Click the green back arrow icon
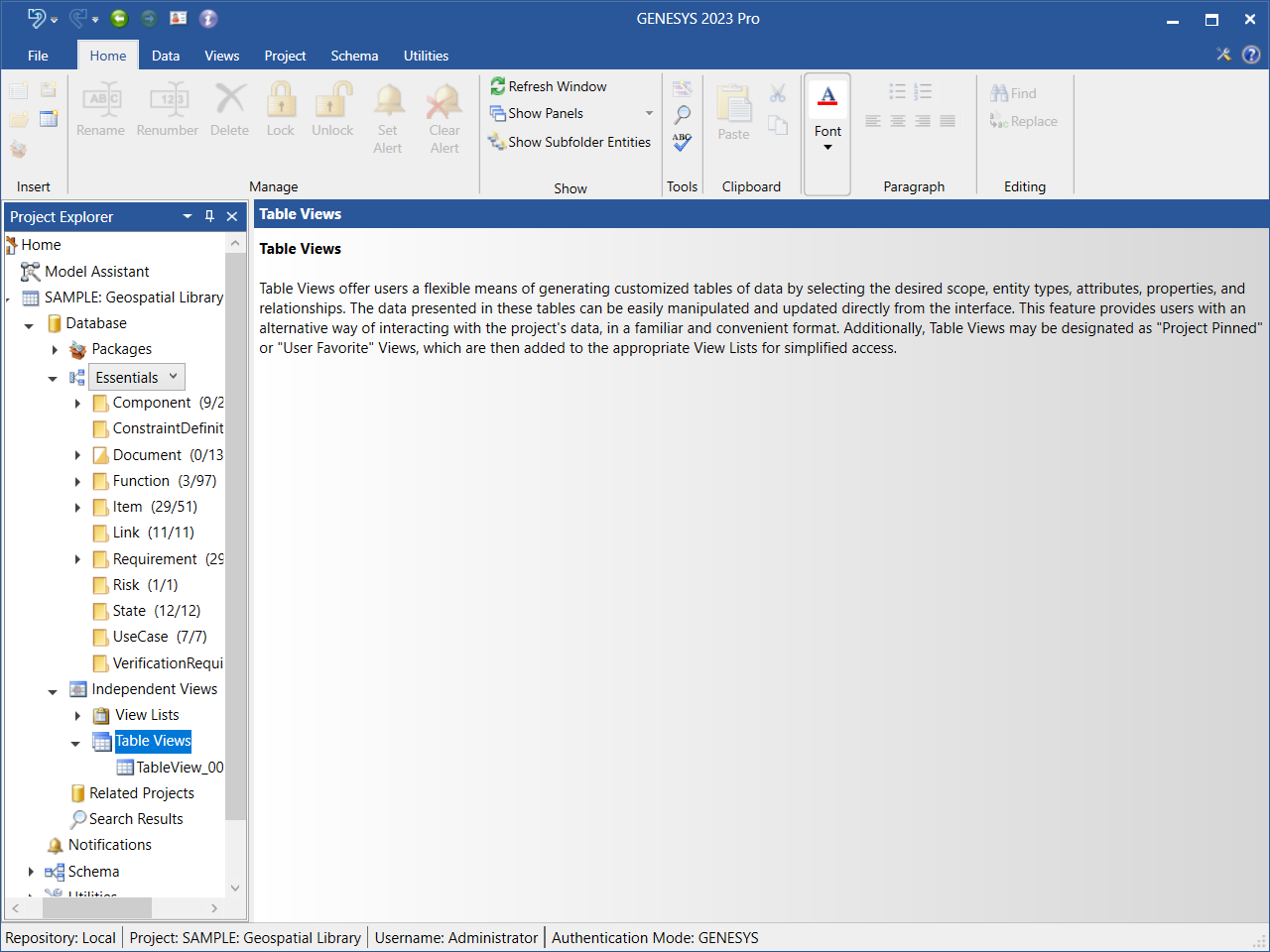Image resolution: width=1270 pixels, height=952 pixels. pyautogui.click(x=119, y=18)
